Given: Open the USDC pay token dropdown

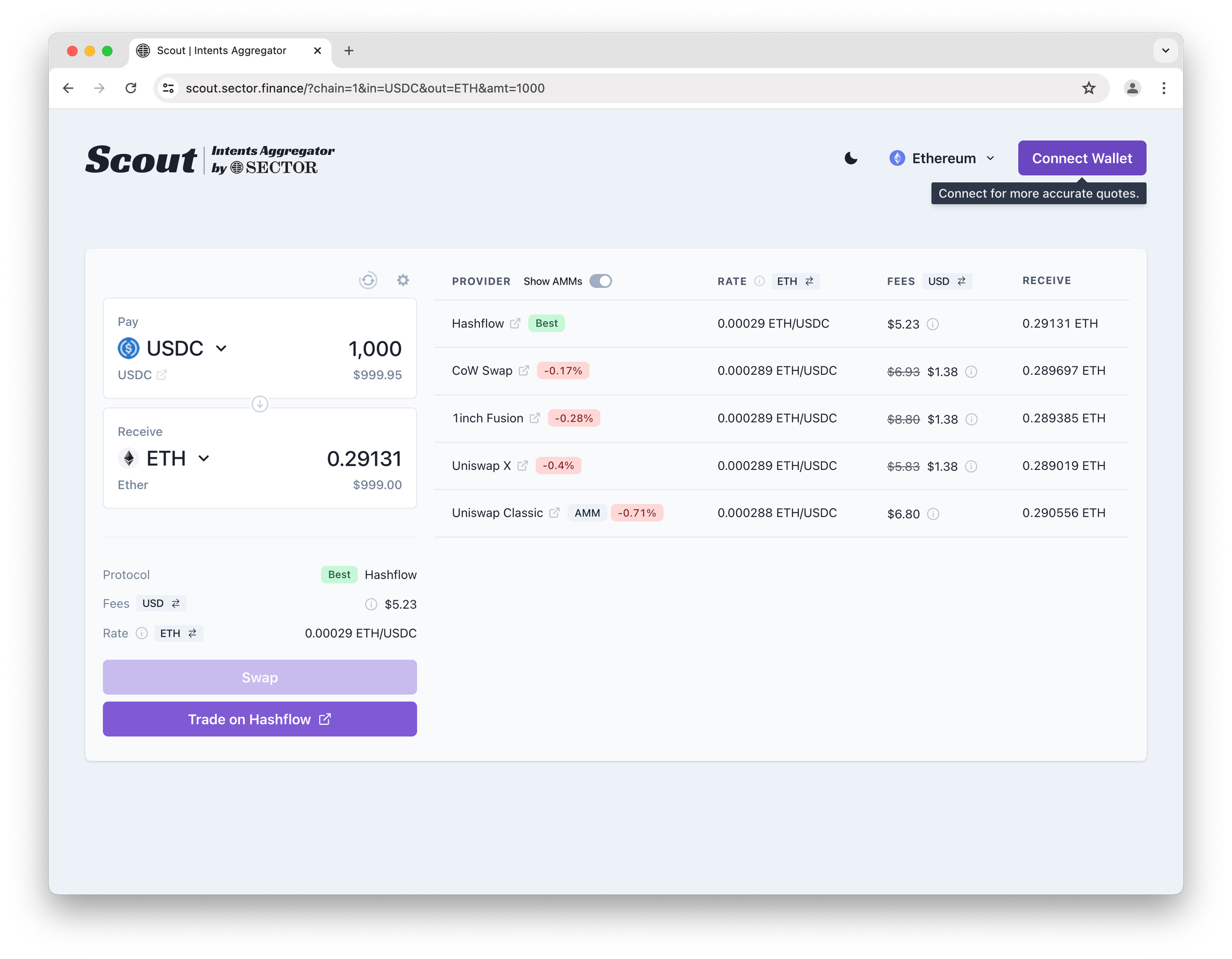Looking at the screenshot, I should coord(173,348).
